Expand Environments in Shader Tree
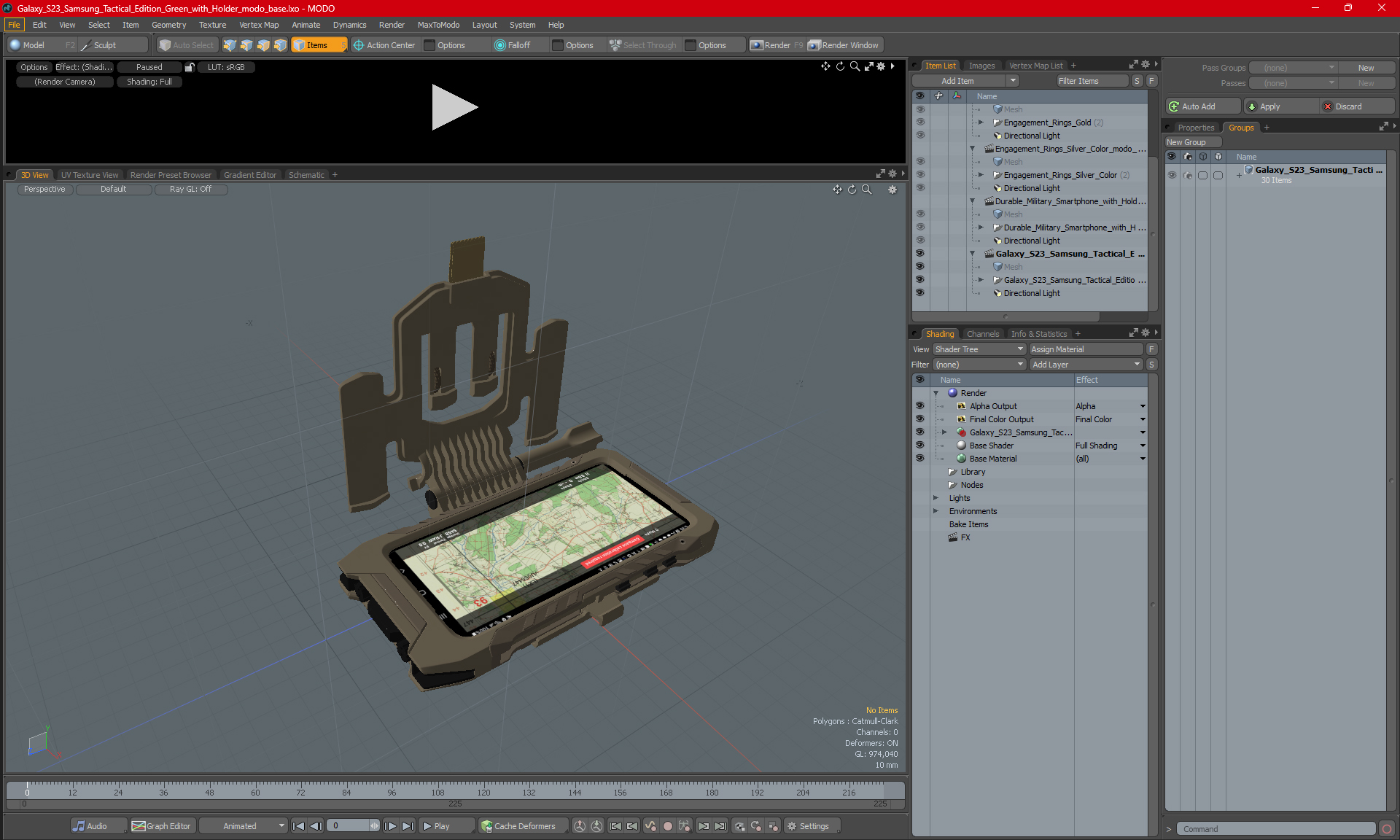This screenshot has height=840, width=1400. tap(936, 511)
